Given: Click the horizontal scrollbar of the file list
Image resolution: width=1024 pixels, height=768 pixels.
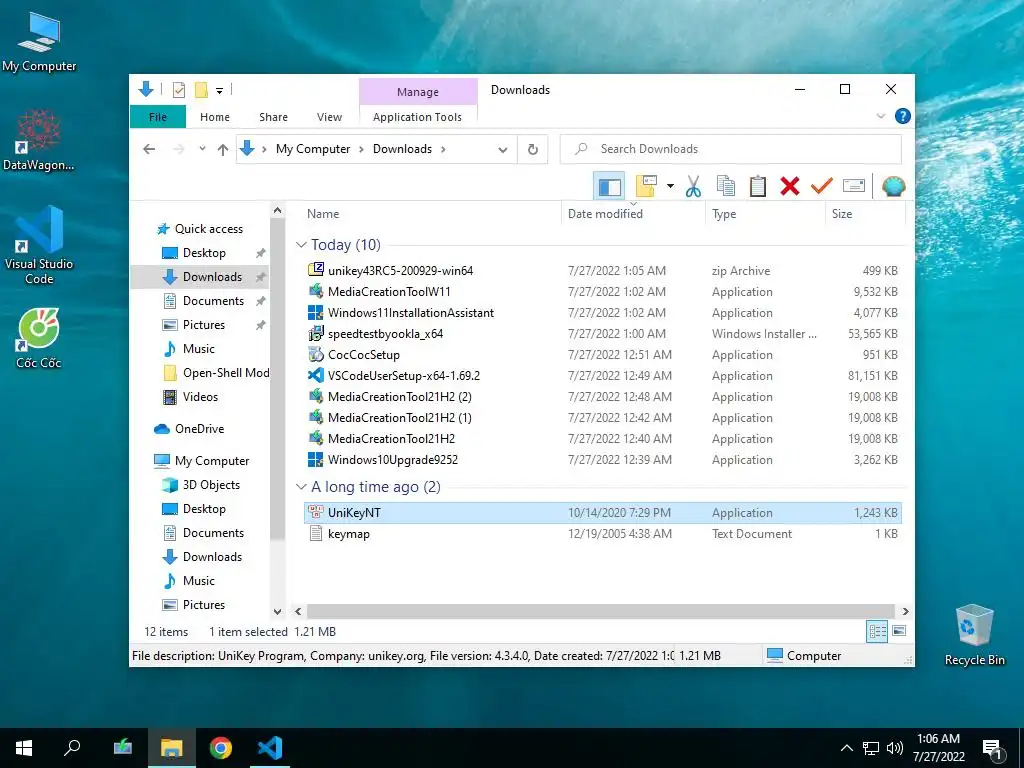Looking at the screenshot, I should coord(601,611).
